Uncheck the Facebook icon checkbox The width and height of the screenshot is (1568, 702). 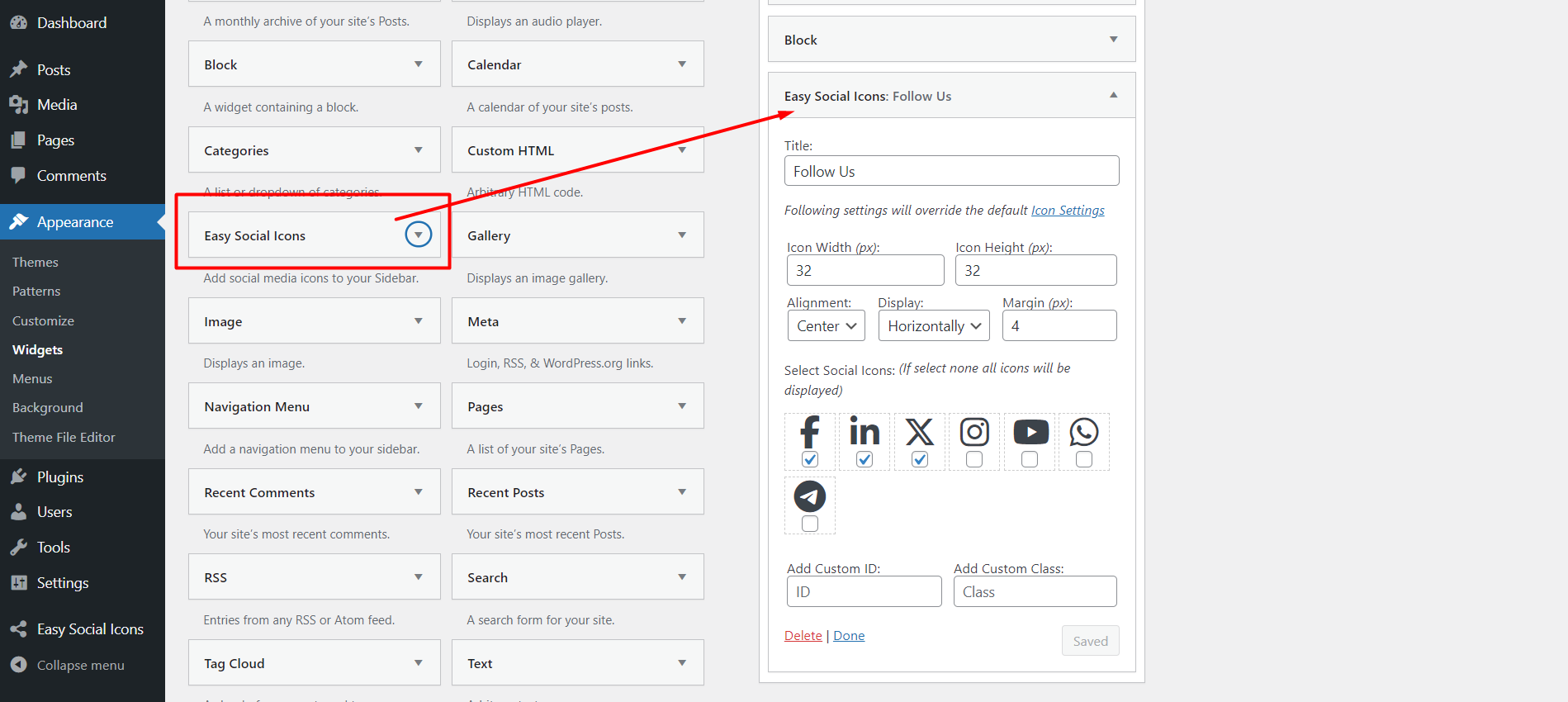(810, 459)
